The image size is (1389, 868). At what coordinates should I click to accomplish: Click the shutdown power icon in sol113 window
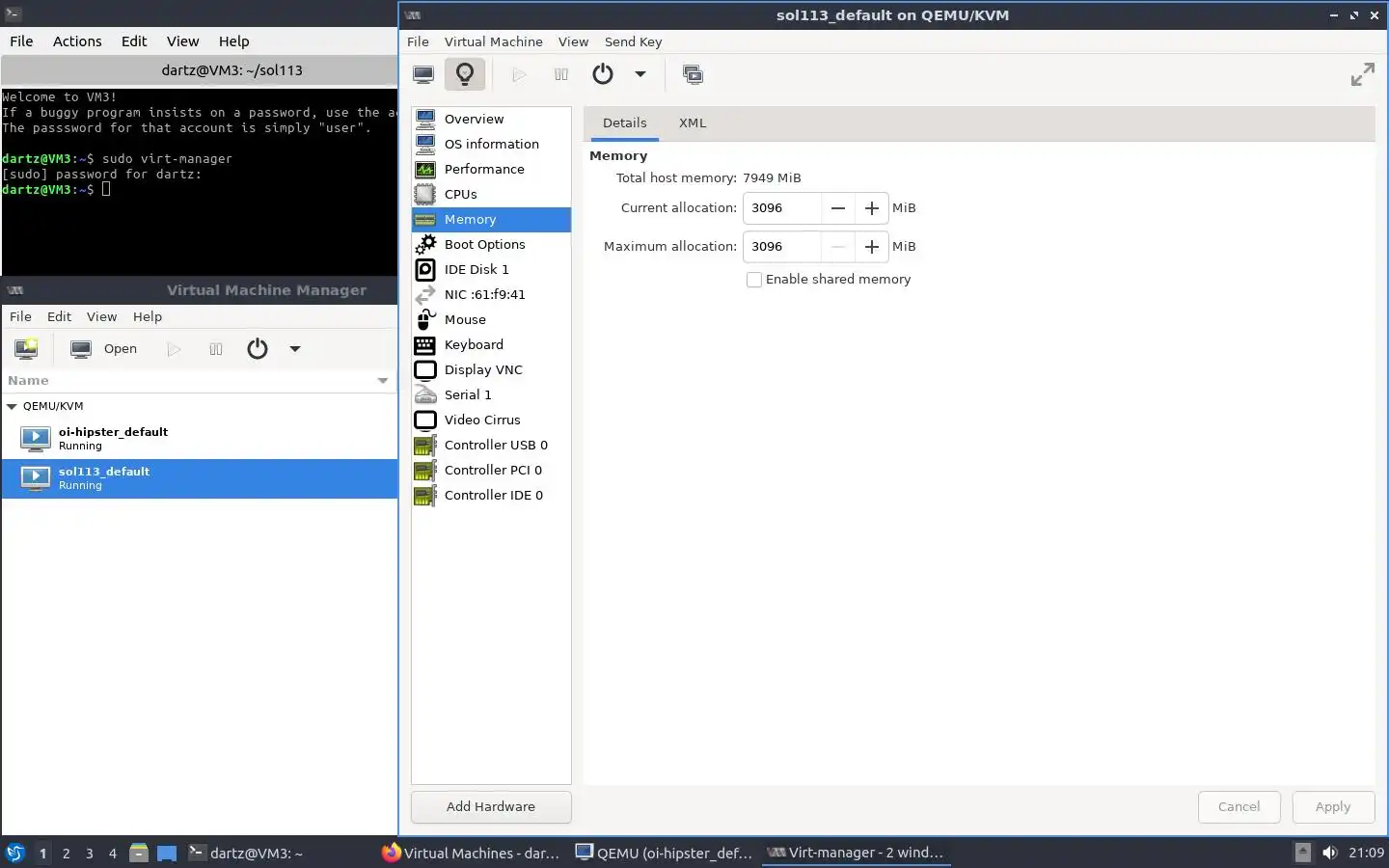tap(603, 74)
